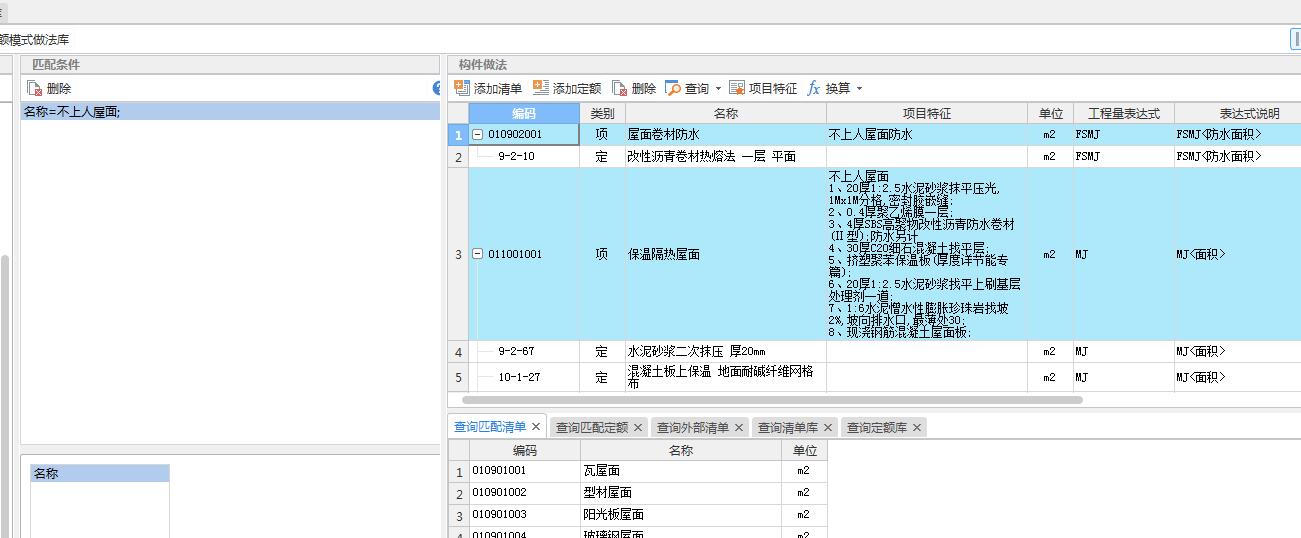This screenshot has height=538, width=1301.
Task: Click the 添加清单 add-list icon
Action: [462, 88]
